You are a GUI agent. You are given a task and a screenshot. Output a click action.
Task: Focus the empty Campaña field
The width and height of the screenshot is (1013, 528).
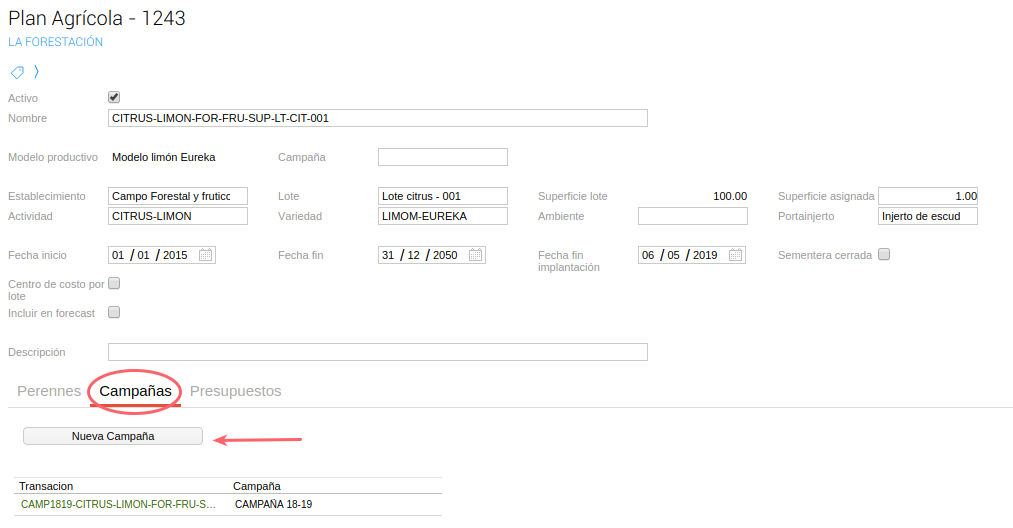pyautogui.click(x=442, y=157)
